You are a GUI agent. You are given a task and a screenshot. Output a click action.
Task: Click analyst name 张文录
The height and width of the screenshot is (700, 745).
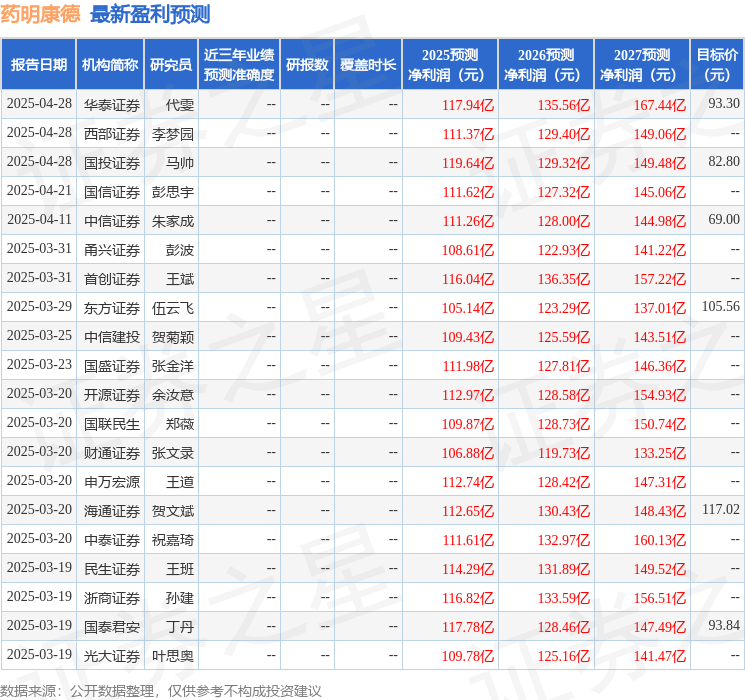(x=173, y=453)
